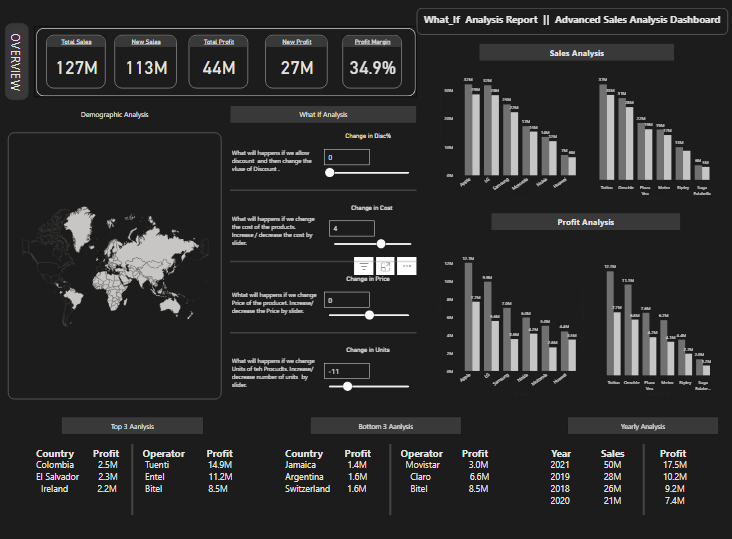Click the Change in Disc% value box
This screenshot has height=539, width=732.
(347, 157)
